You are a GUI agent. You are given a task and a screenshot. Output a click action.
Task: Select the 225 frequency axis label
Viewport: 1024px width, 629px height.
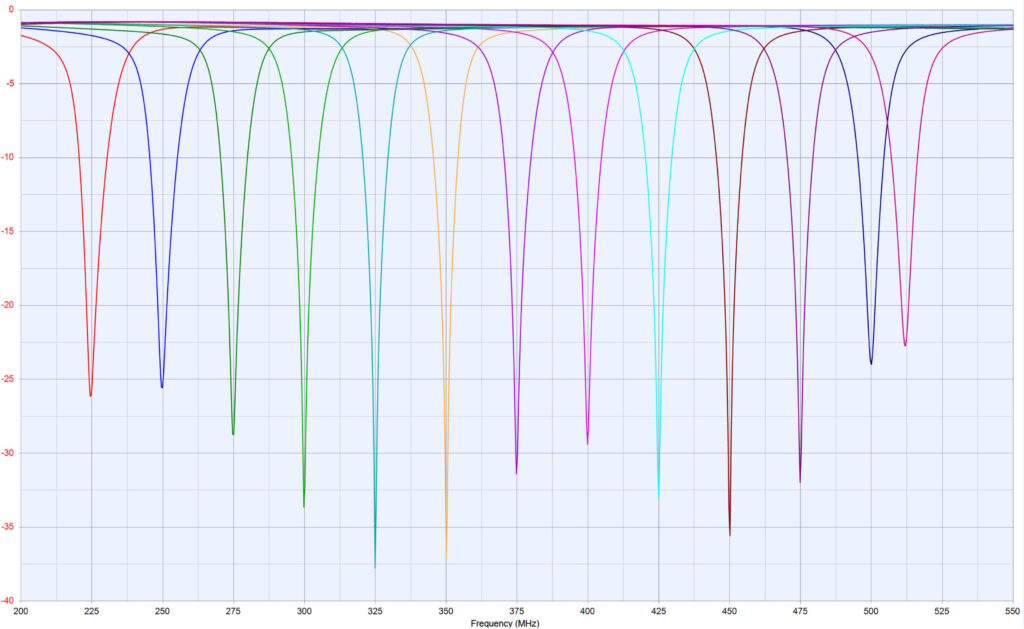click(91, 611)
